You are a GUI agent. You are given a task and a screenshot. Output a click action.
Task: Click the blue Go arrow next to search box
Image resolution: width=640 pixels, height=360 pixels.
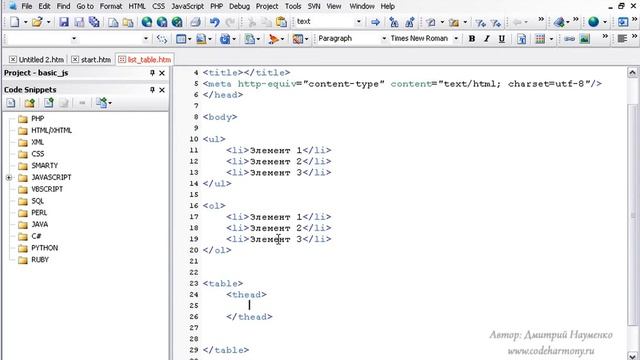pyautogui.click(x=375, y=22)
